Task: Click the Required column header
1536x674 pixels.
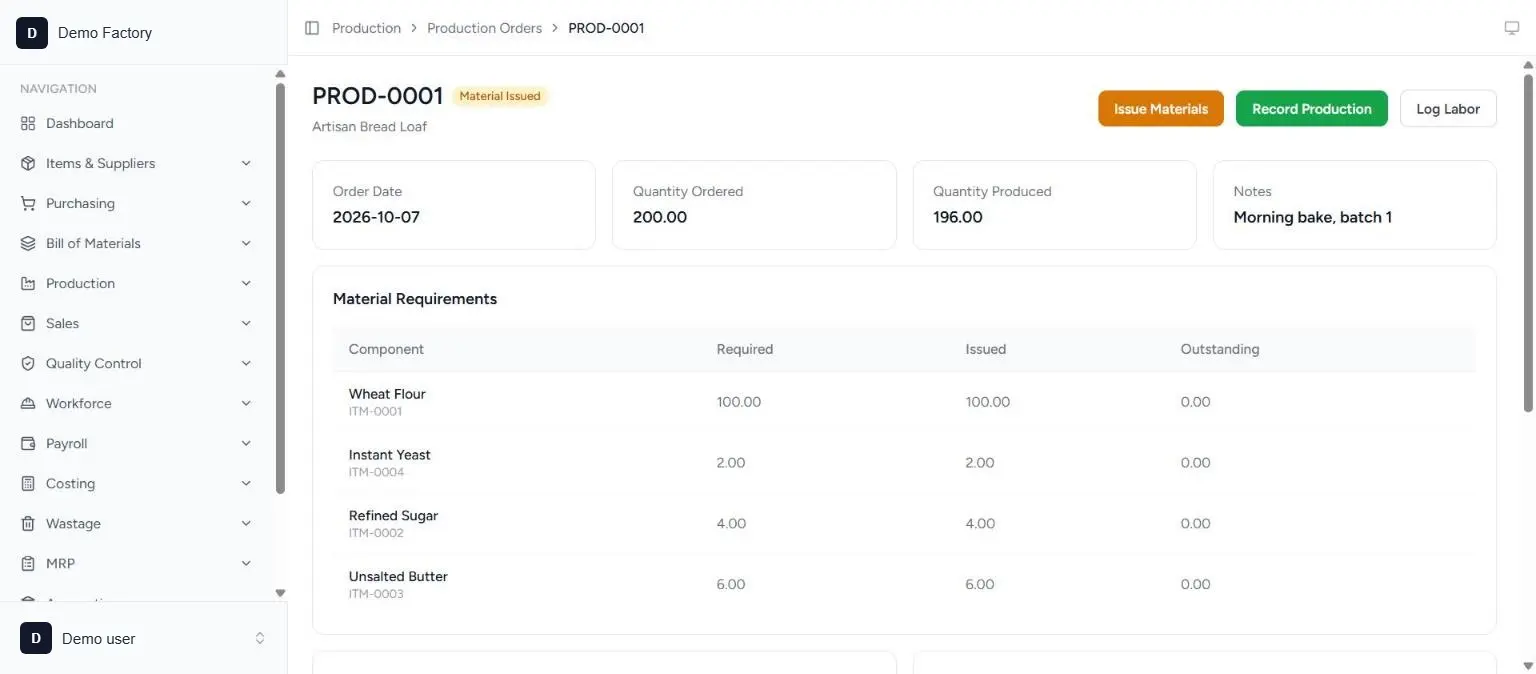Action: (x=745, y=349)
